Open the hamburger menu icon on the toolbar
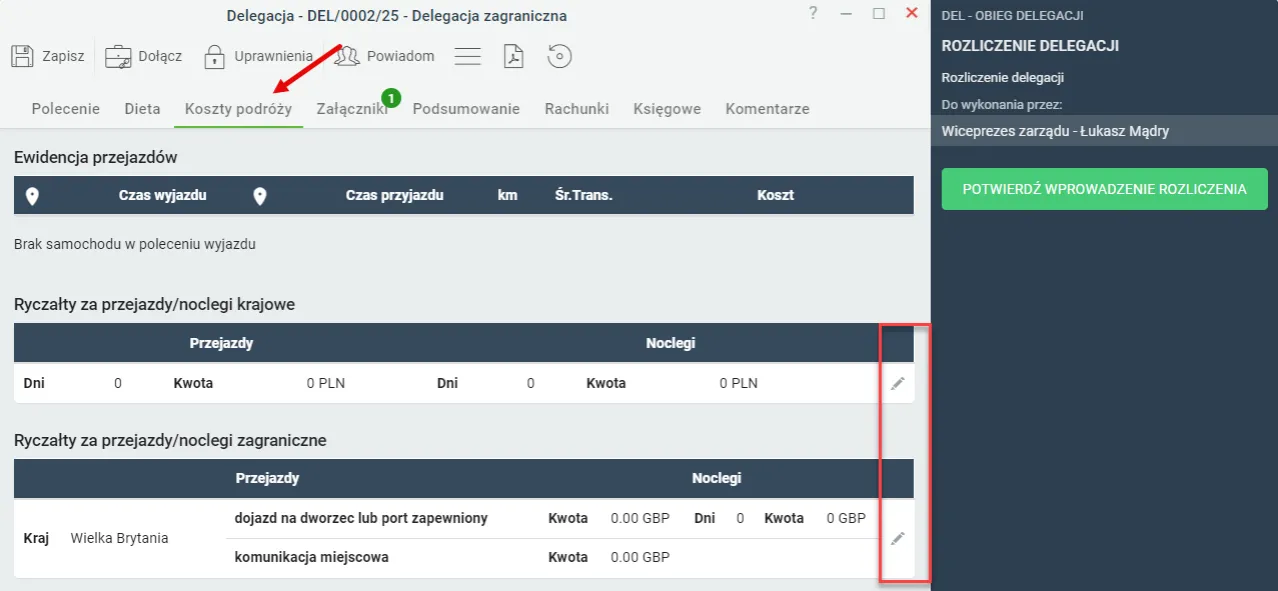 coord(468,56)
